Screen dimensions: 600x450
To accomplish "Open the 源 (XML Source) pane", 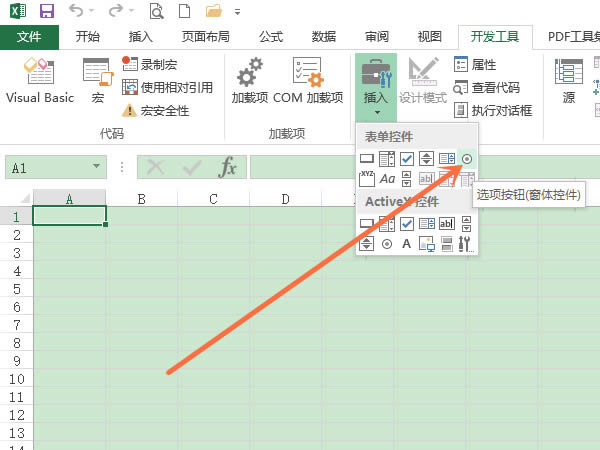I will point(569,81).
